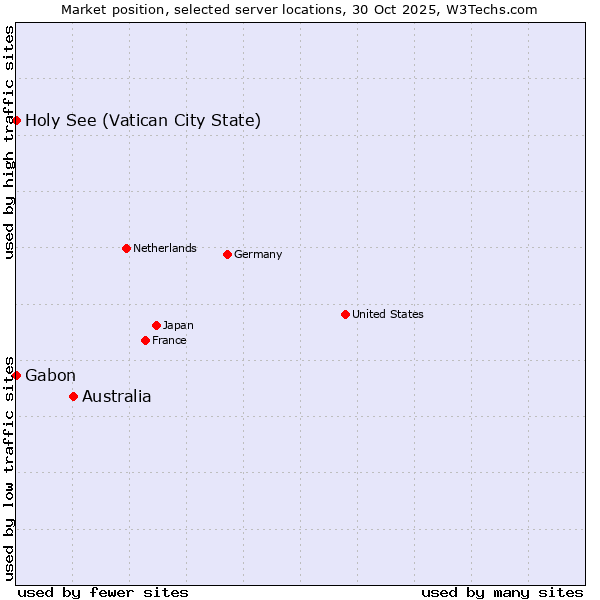Click the 'used by fewer sites' axis label
Screen dimensions: 600x600
(x=103, y=592)
